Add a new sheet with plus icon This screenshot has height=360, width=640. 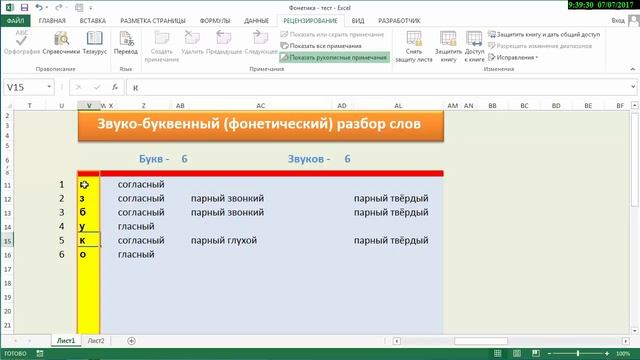coord(131,341)
